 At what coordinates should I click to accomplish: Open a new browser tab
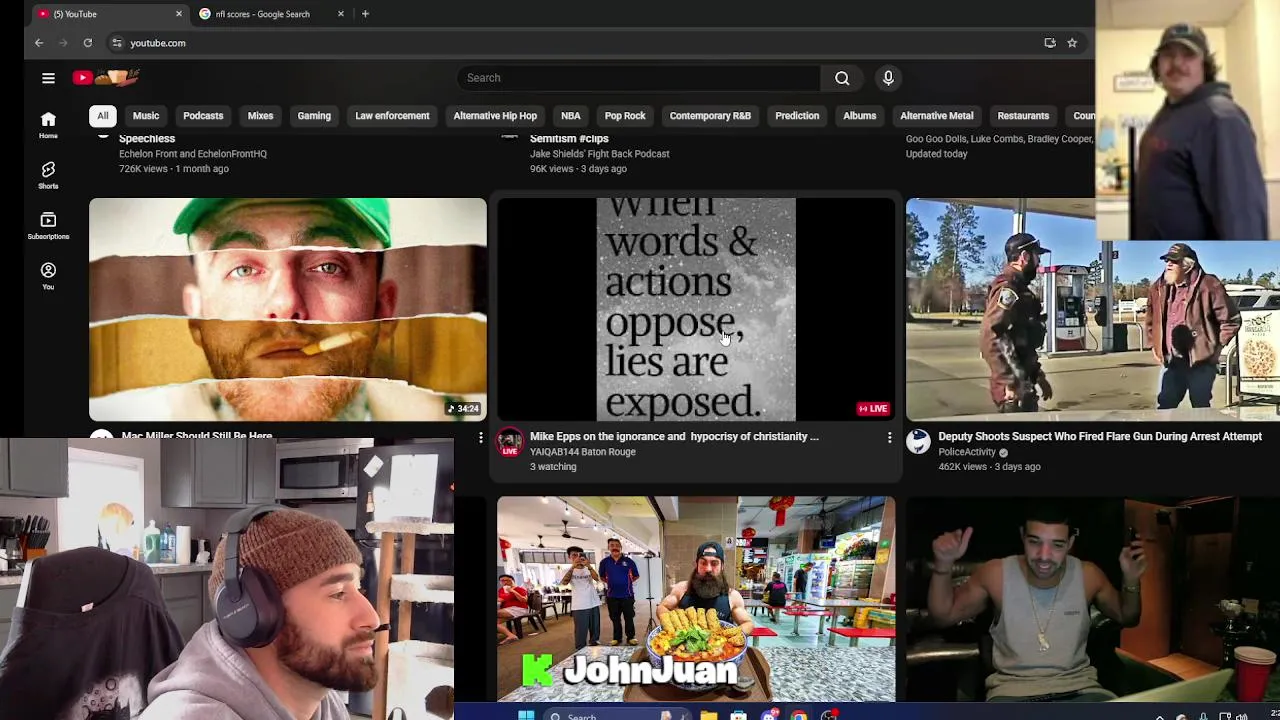pos(365,14)
